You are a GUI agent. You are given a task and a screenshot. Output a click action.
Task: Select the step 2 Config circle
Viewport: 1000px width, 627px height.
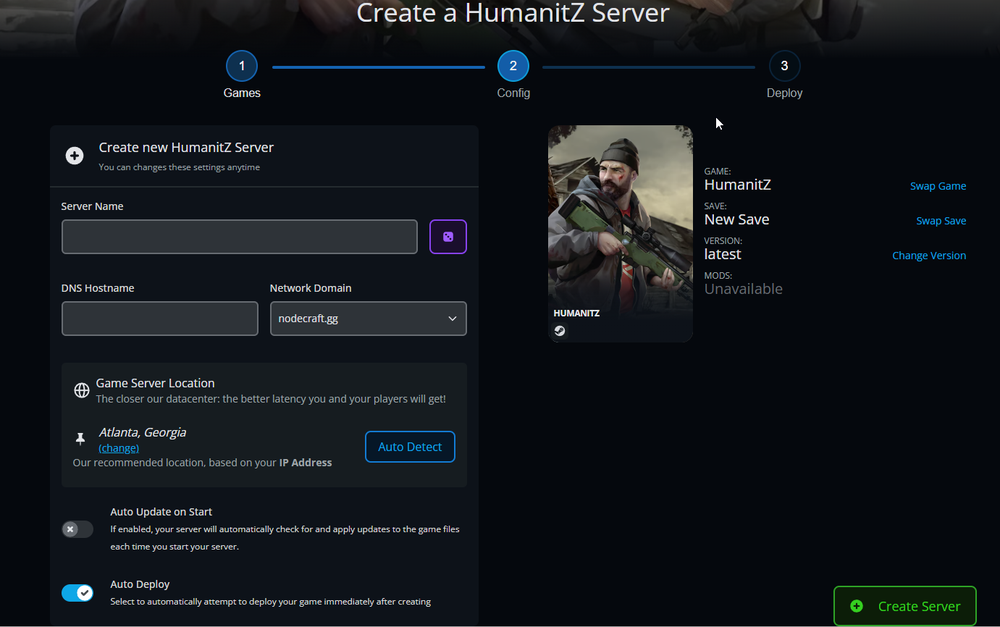(513, 65)
